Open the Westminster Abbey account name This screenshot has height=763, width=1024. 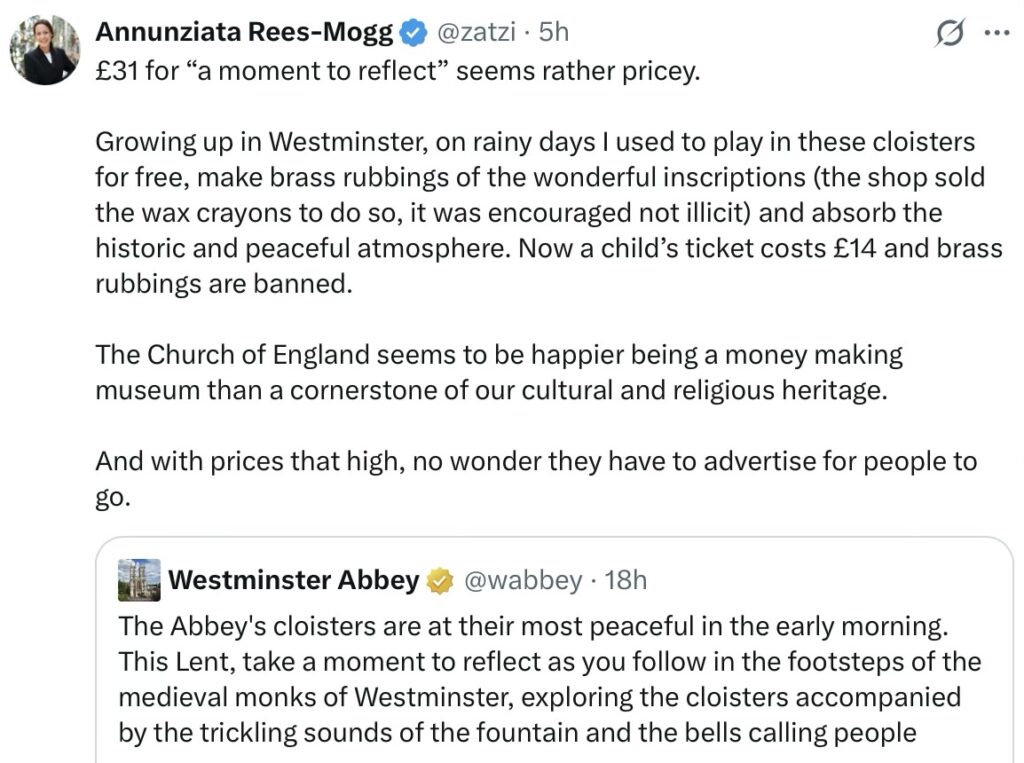[293, 580]
